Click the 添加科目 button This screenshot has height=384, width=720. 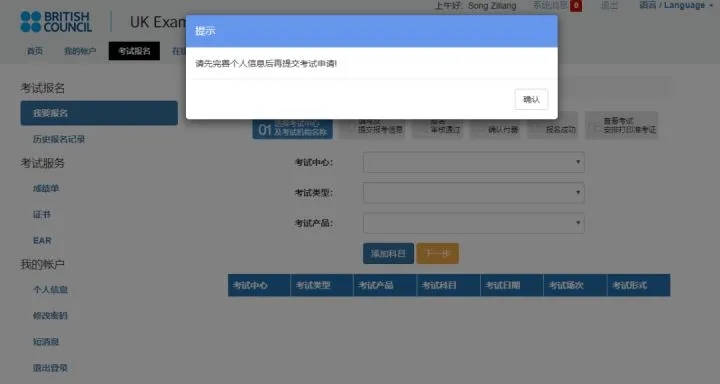388,254
